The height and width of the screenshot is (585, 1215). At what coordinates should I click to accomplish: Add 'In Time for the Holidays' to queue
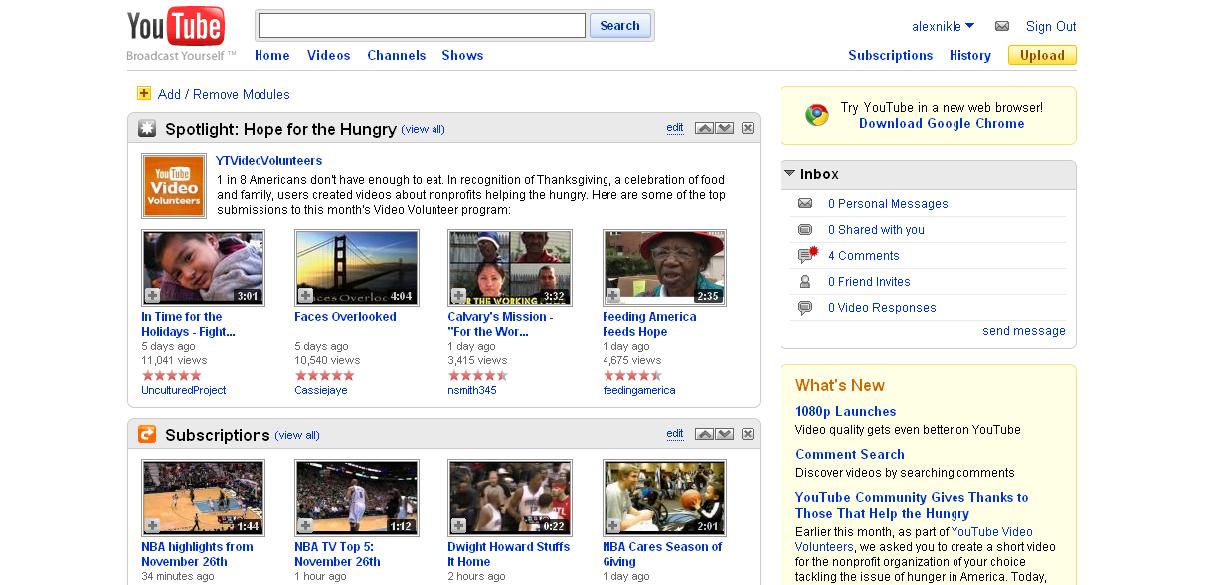coord(152,296)
